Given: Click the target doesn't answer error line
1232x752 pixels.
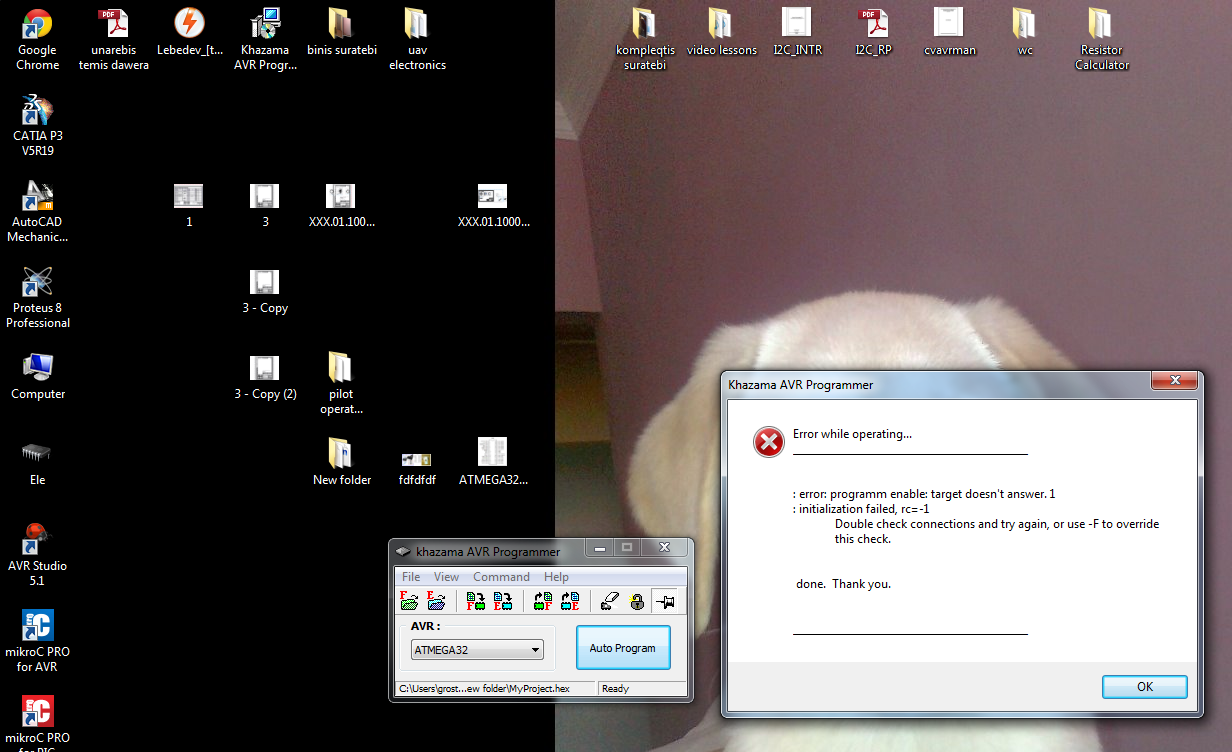Looking at the screenshot, I should [x=924, y=494].
